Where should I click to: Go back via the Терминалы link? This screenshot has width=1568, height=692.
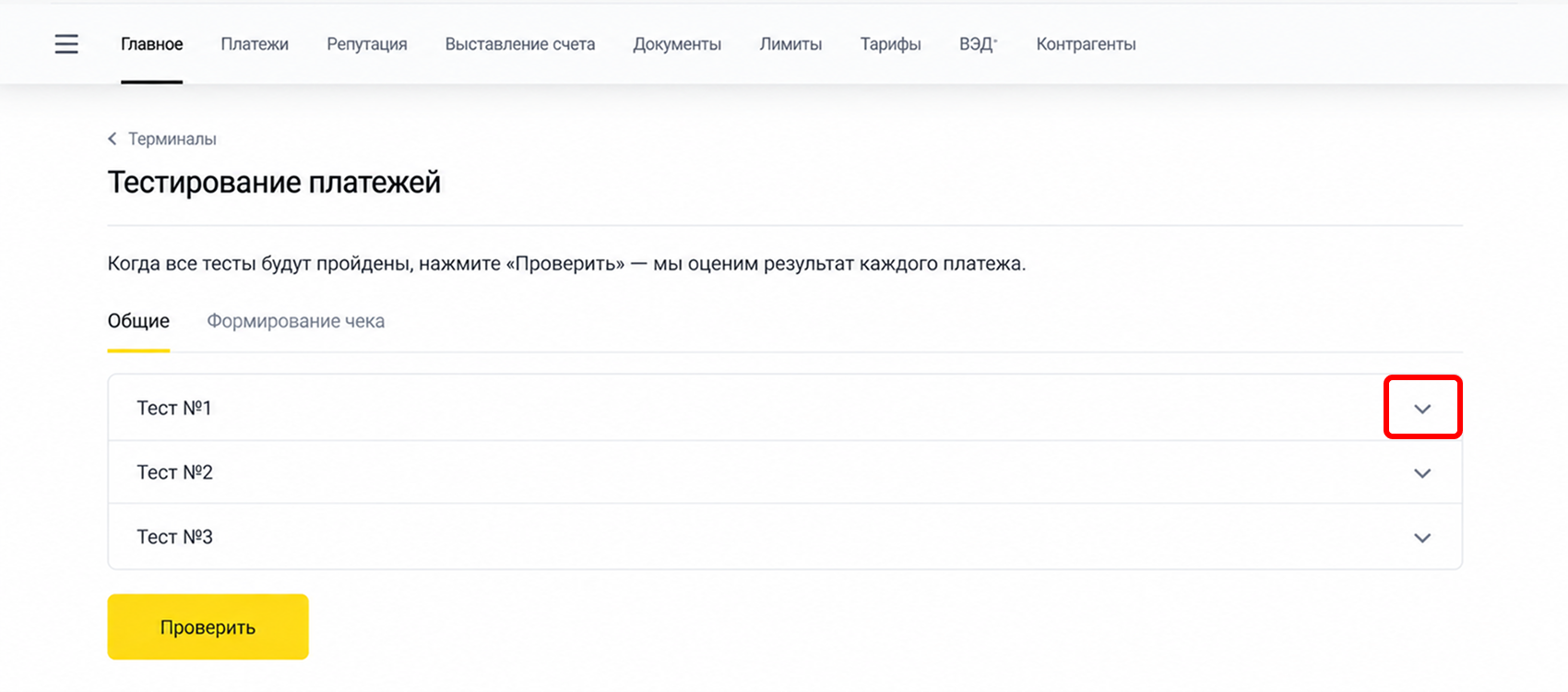[x=172, y=138]
